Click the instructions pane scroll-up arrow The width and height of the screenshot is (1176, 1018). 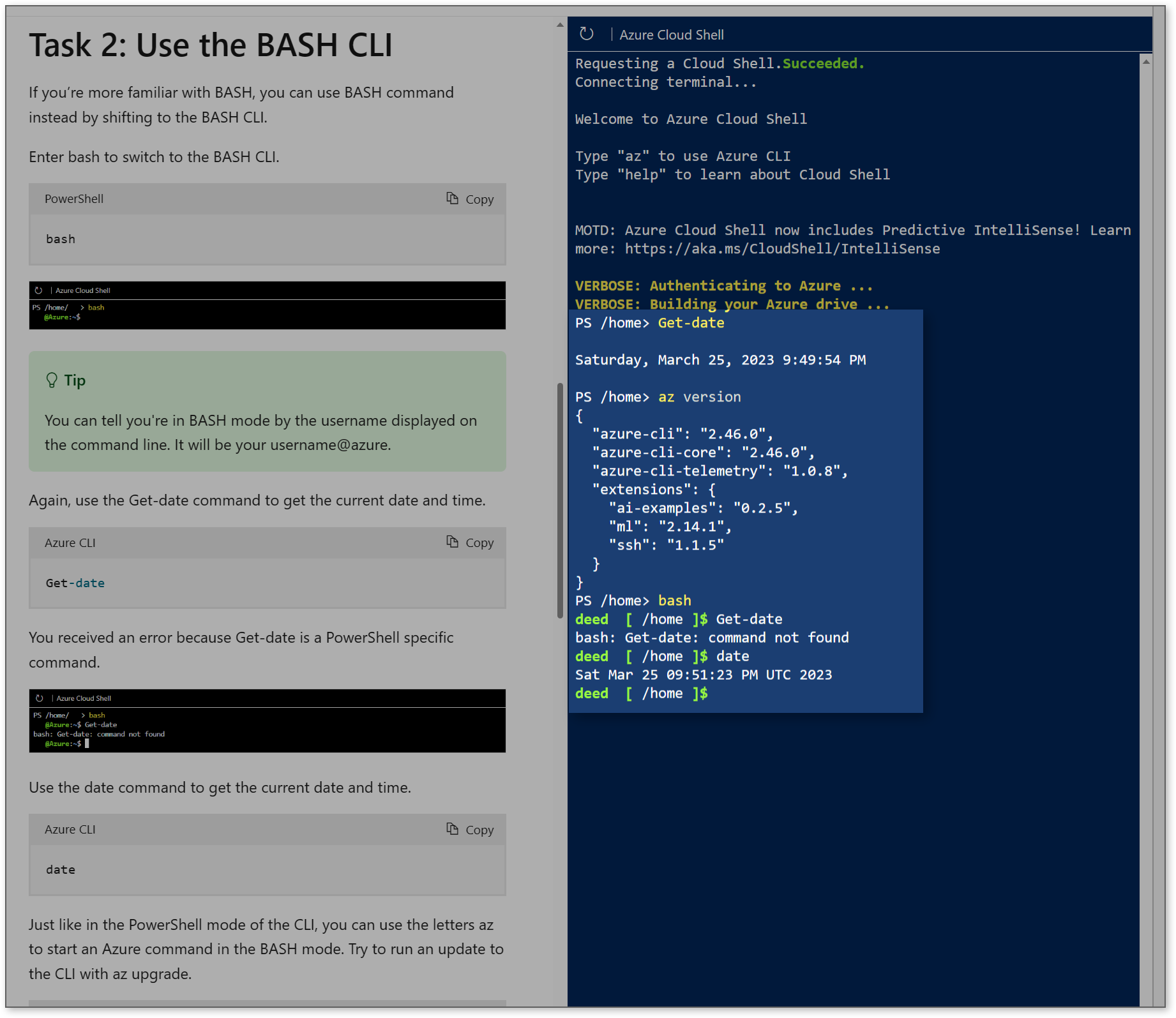click(x=560, y=25)
